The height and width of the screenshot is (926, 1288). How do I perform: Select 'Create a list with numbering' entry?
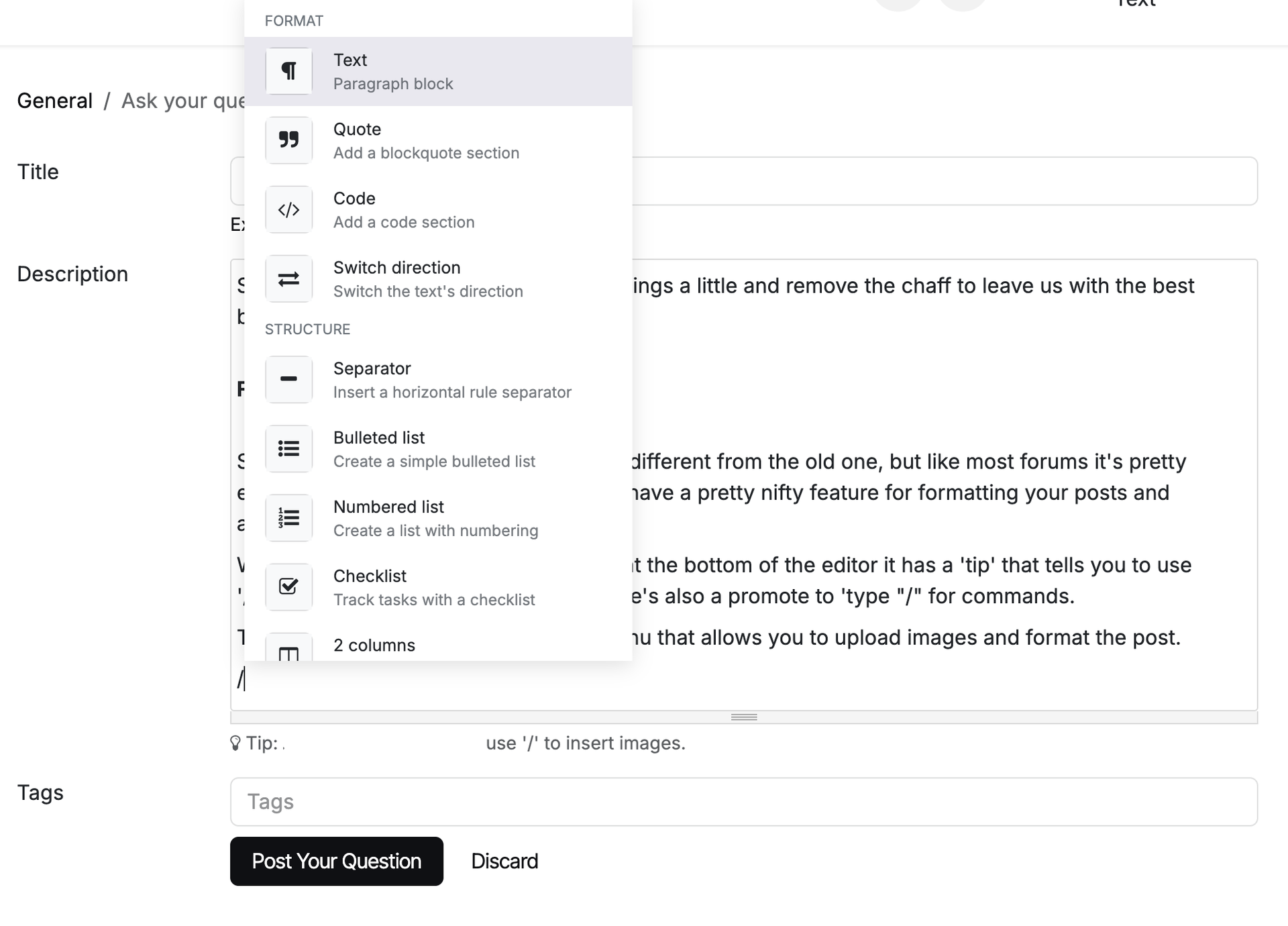(x=435, y=531)
